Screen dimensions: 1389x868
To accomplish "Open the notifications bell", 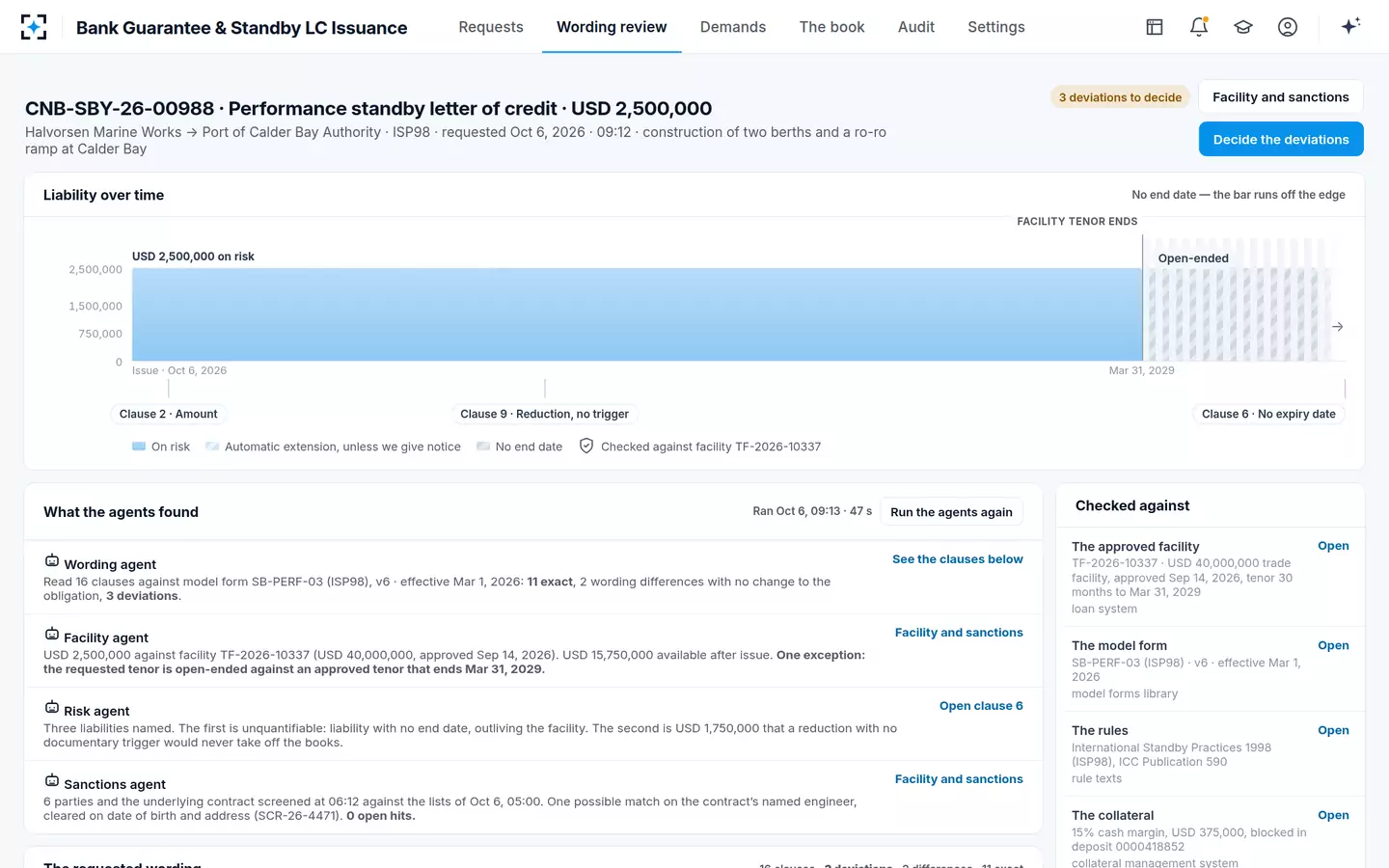I will click(1199, 27).
